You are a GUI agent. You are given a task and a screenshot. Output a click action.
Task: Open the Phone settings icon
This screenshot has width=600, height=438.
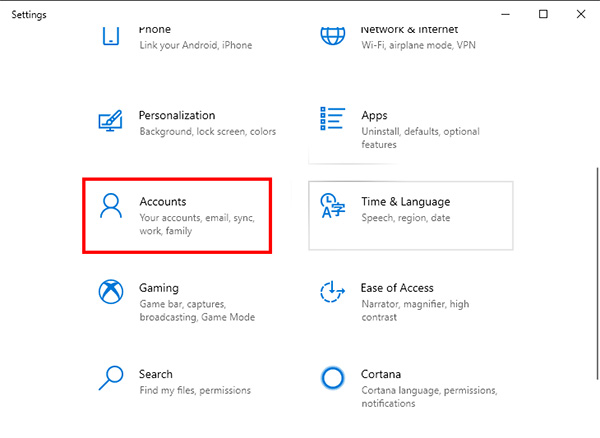point(111,36)
